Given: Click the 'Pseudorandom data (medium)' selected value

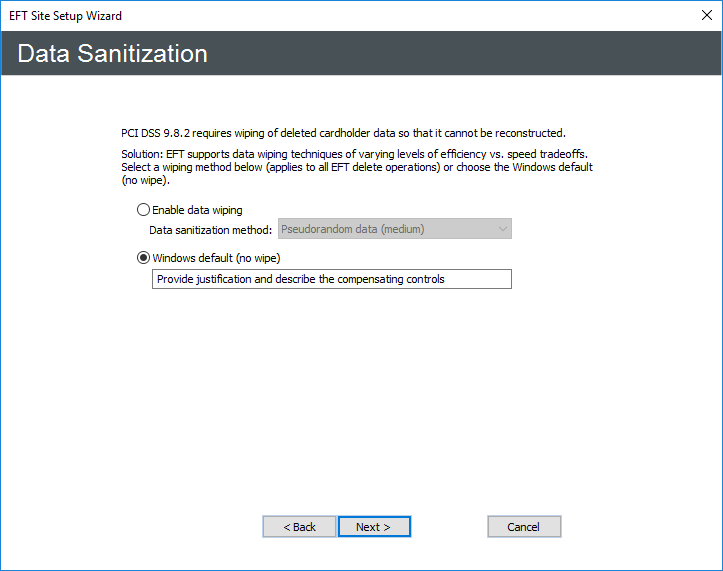Looking at the screenshot, I should click(x=352, y=229).
